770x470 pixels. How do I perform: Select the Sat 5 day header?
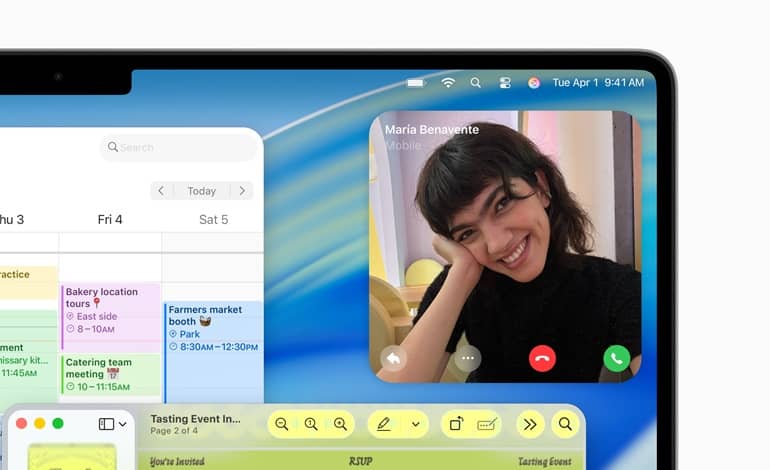click(214, 220)
